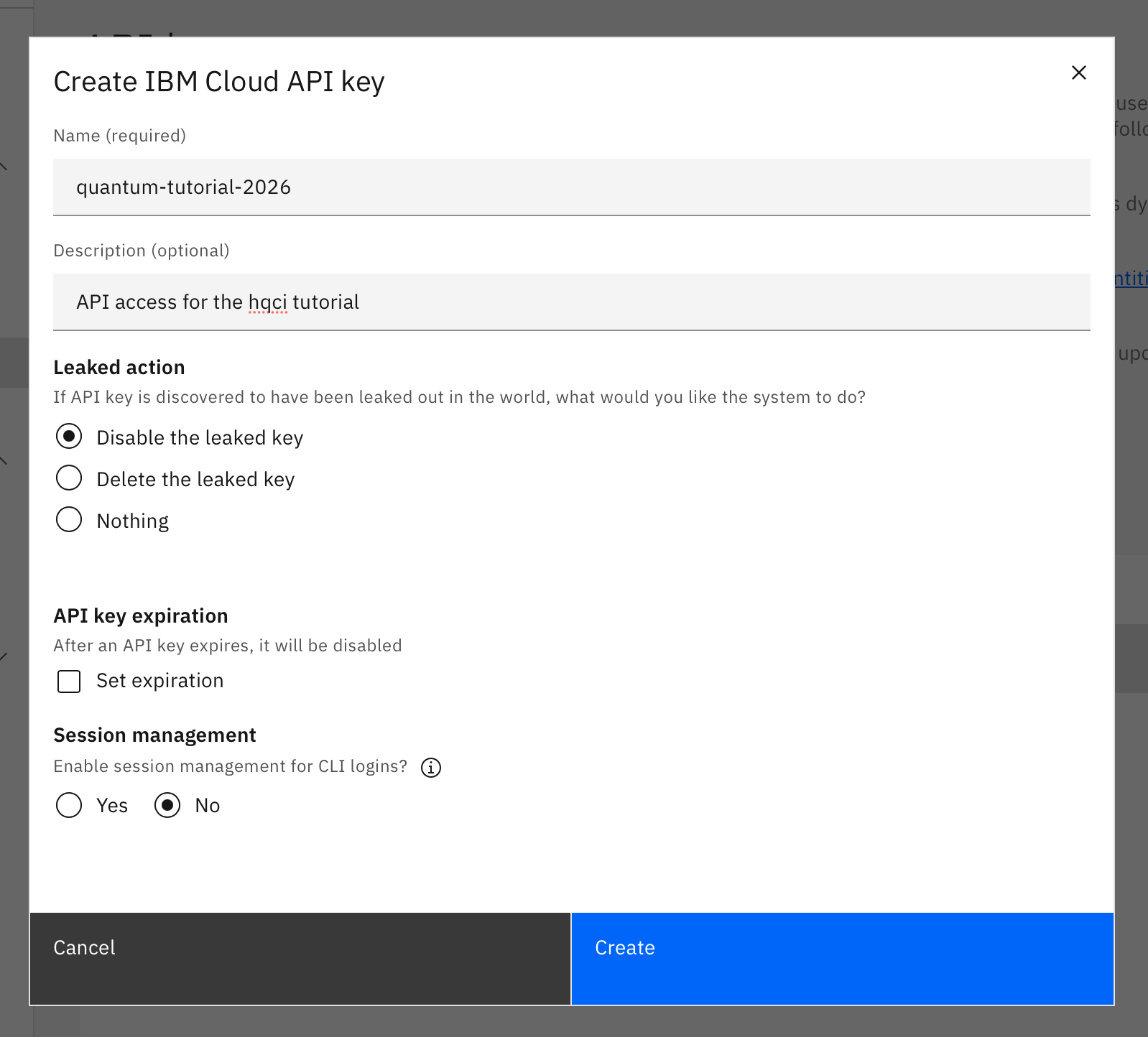Click the Leaked action heading
Screen dimensions: 1148x1037
click(x=119, y=368)
